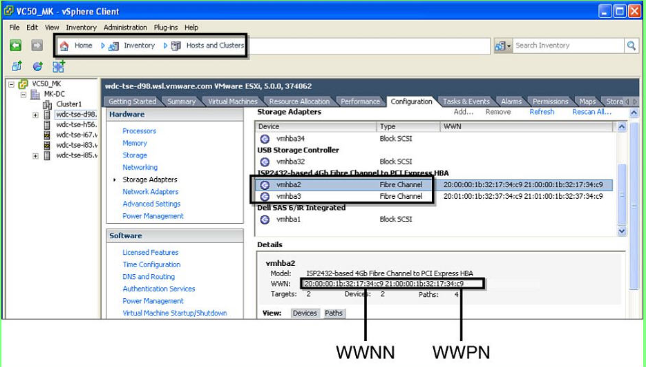The width and height of the screenshot is (647, 367).
Task: Show the Devices view
Action: [305, 313]
